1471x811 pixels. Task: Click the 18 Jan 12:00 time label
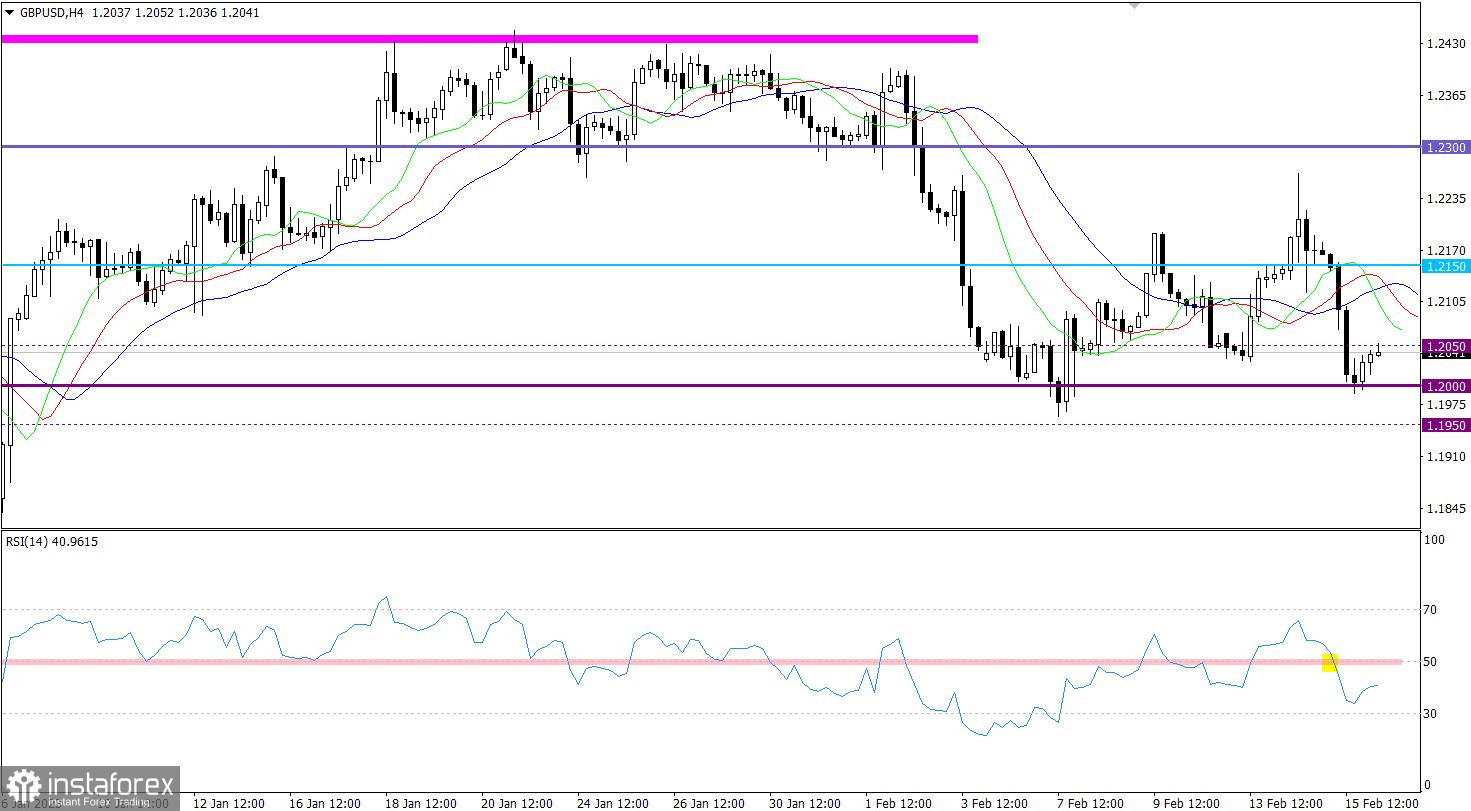coord(421,803)
